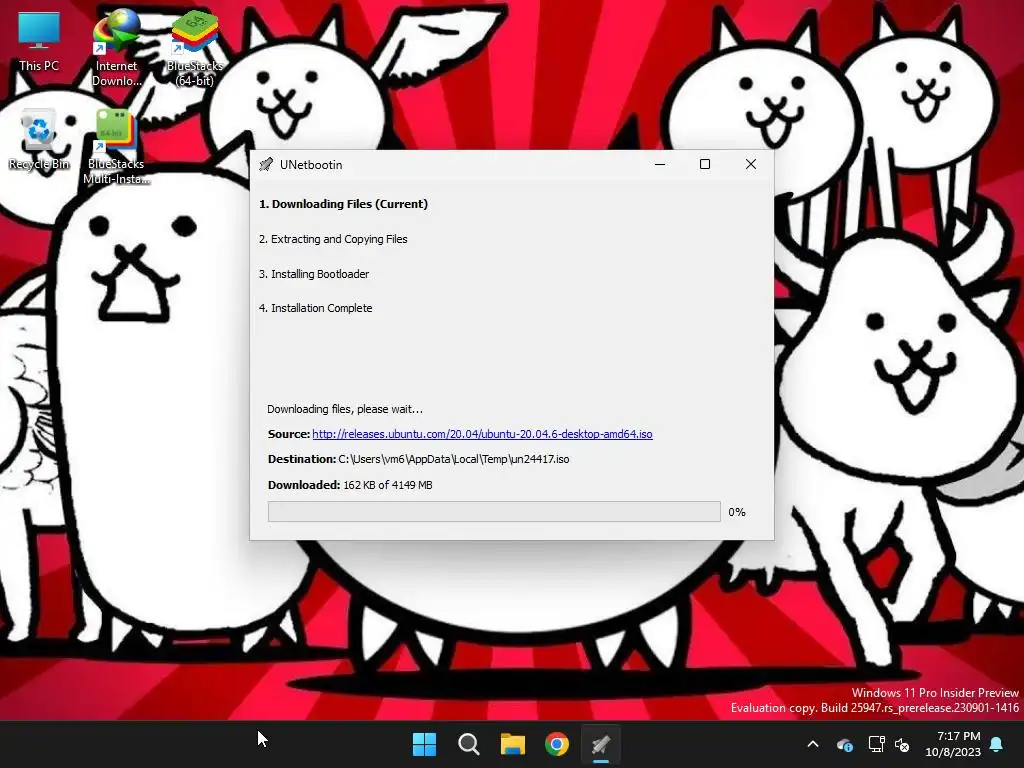Open the Ubuntu ISO source link

pos(482,434)
